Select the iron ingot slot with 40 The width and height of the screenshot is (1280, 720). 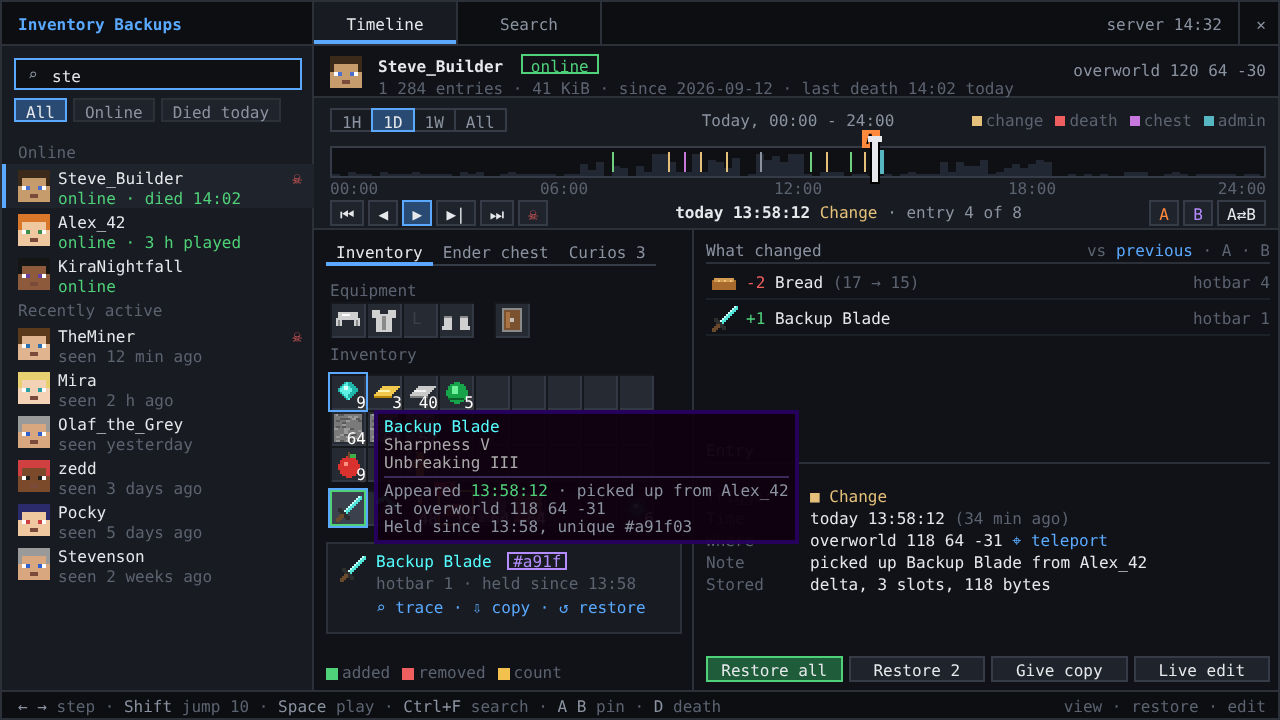tap(422, 393)
